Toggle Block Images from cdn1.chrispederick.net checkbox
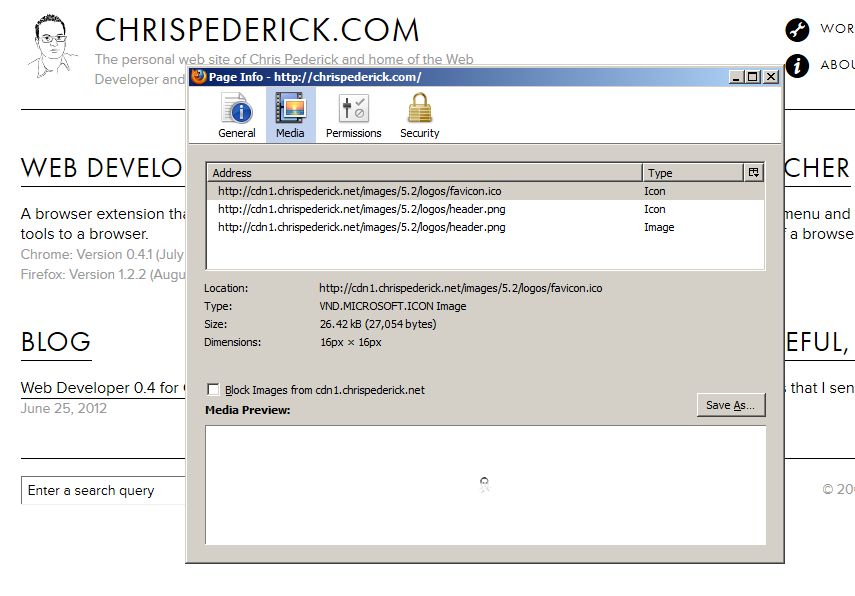Image resolution: width=855 pixels, height=596 pixels. click(213, 390)
